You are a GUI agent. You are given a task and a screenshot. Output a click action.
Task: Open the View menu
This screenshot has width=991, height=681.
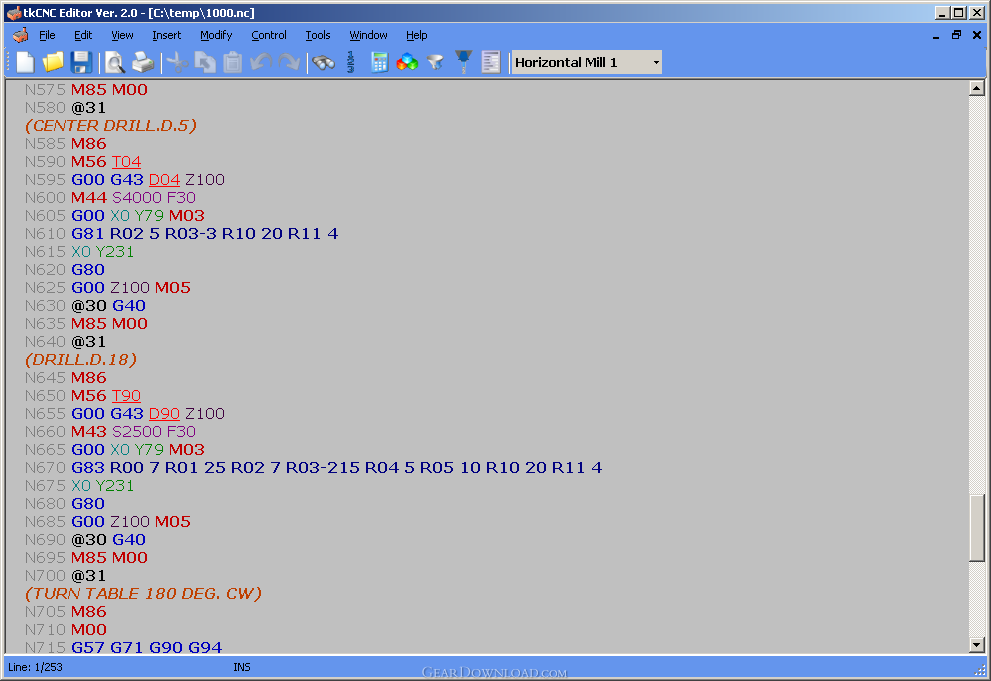click(x=122, y=35)
